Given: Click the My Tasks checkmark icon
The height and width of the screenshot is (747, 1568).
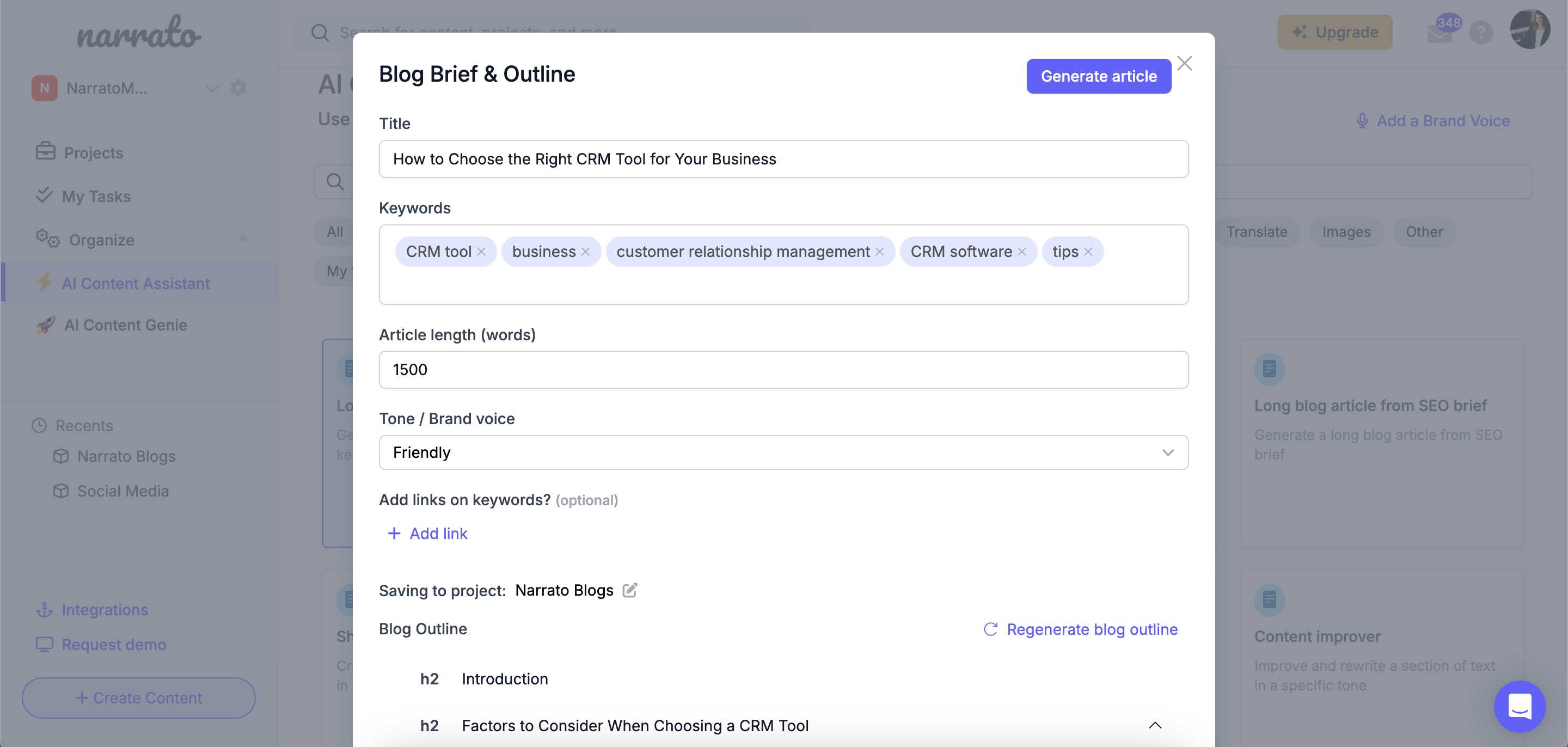Looking at the screenshot, I should [x=45, y=195].
